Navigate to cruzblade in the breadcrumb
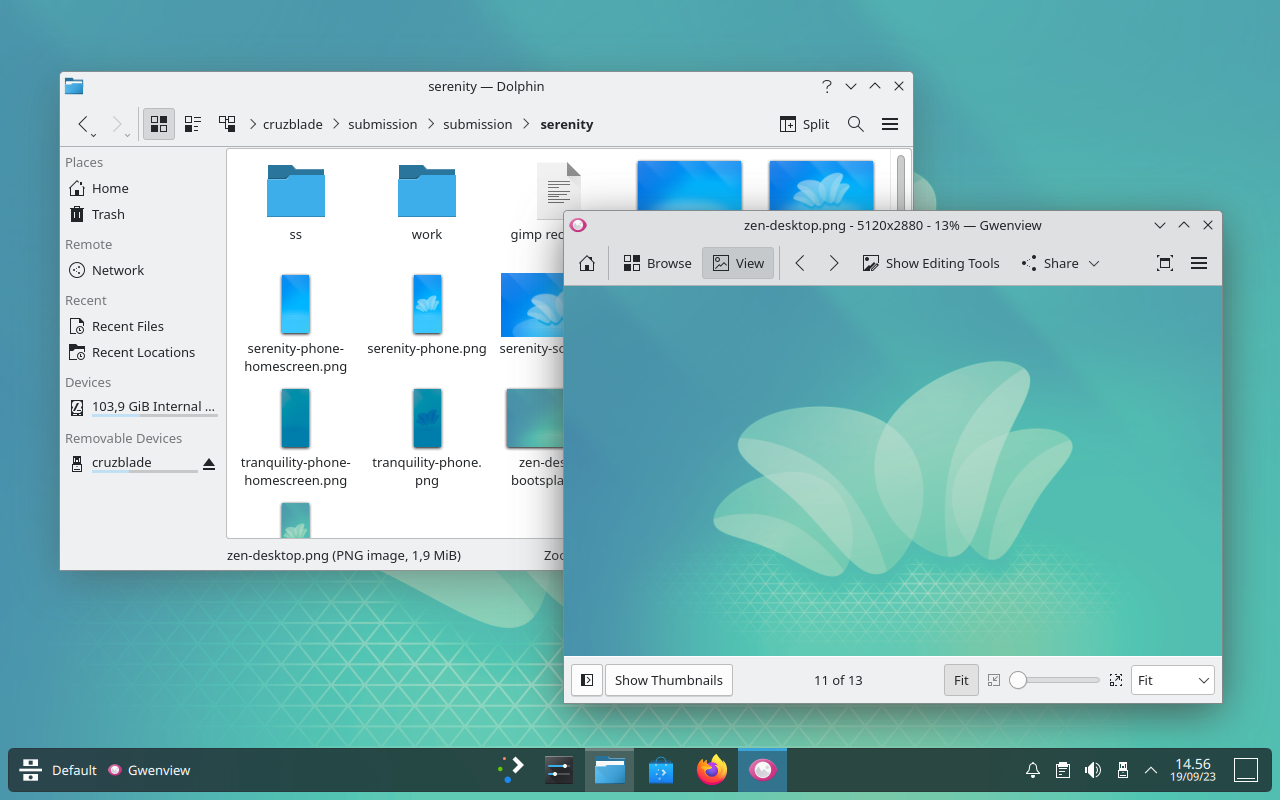The image size is (1280, 800). coord(293,124)
